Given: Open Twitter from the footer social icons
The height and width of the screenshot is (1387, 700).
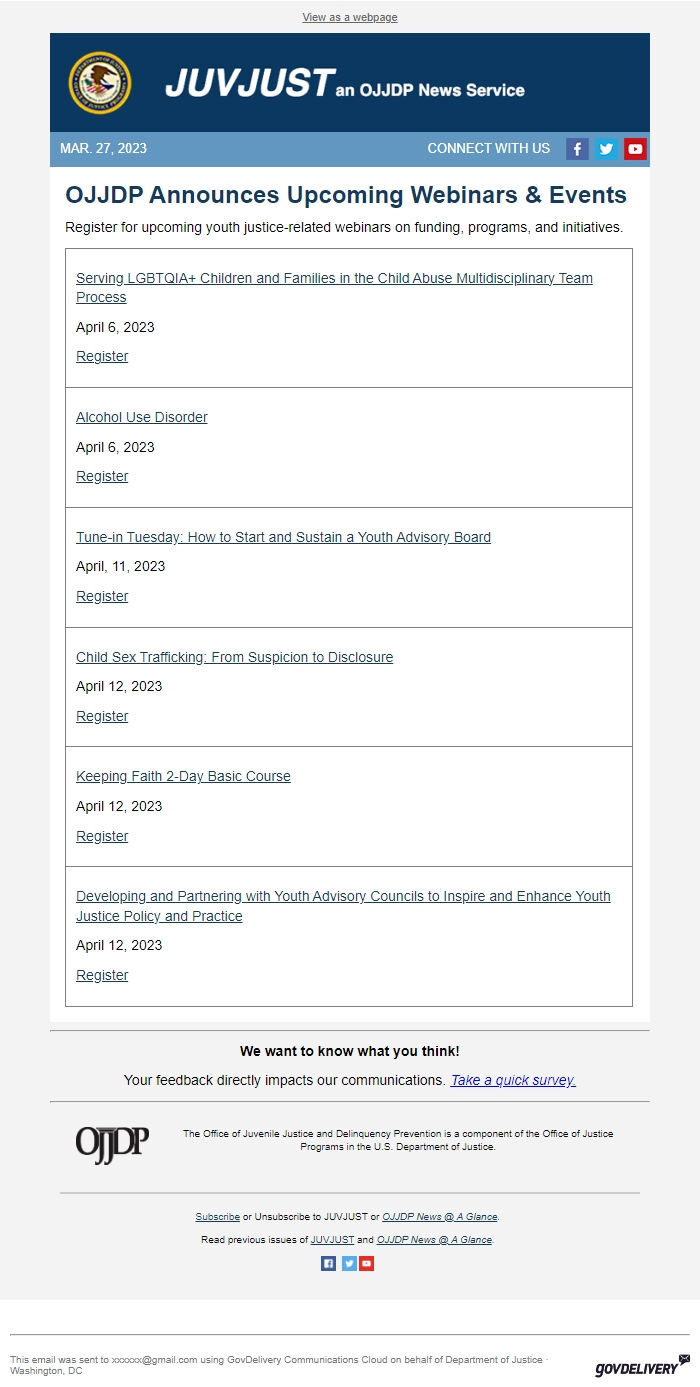Looking at the screenshot, I should click(347, 1263).
